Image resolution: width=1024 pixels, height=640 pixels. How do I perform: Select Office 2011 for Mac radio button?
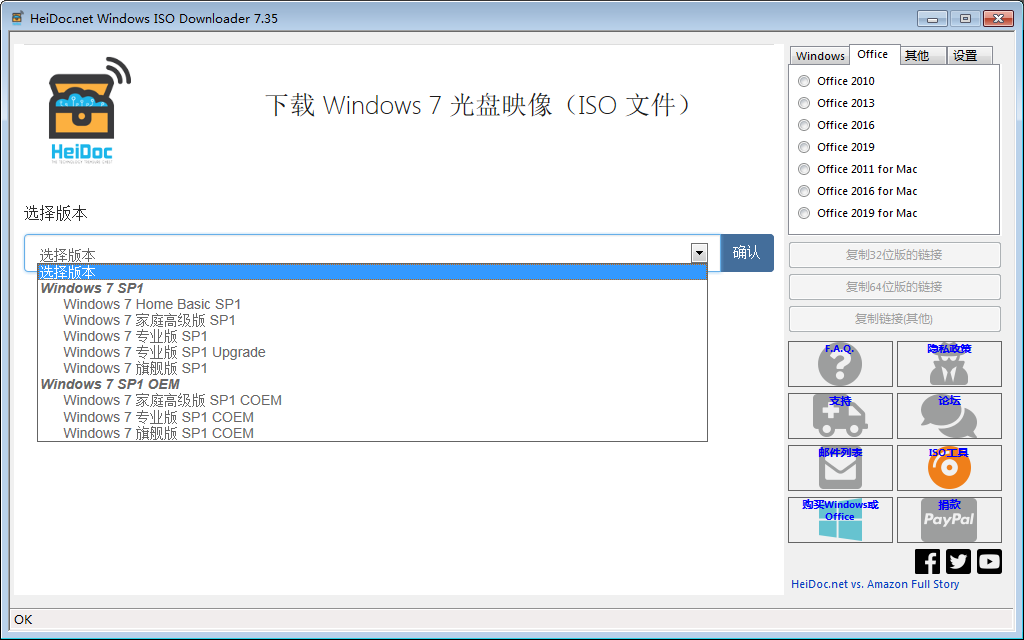pos(804,169)
